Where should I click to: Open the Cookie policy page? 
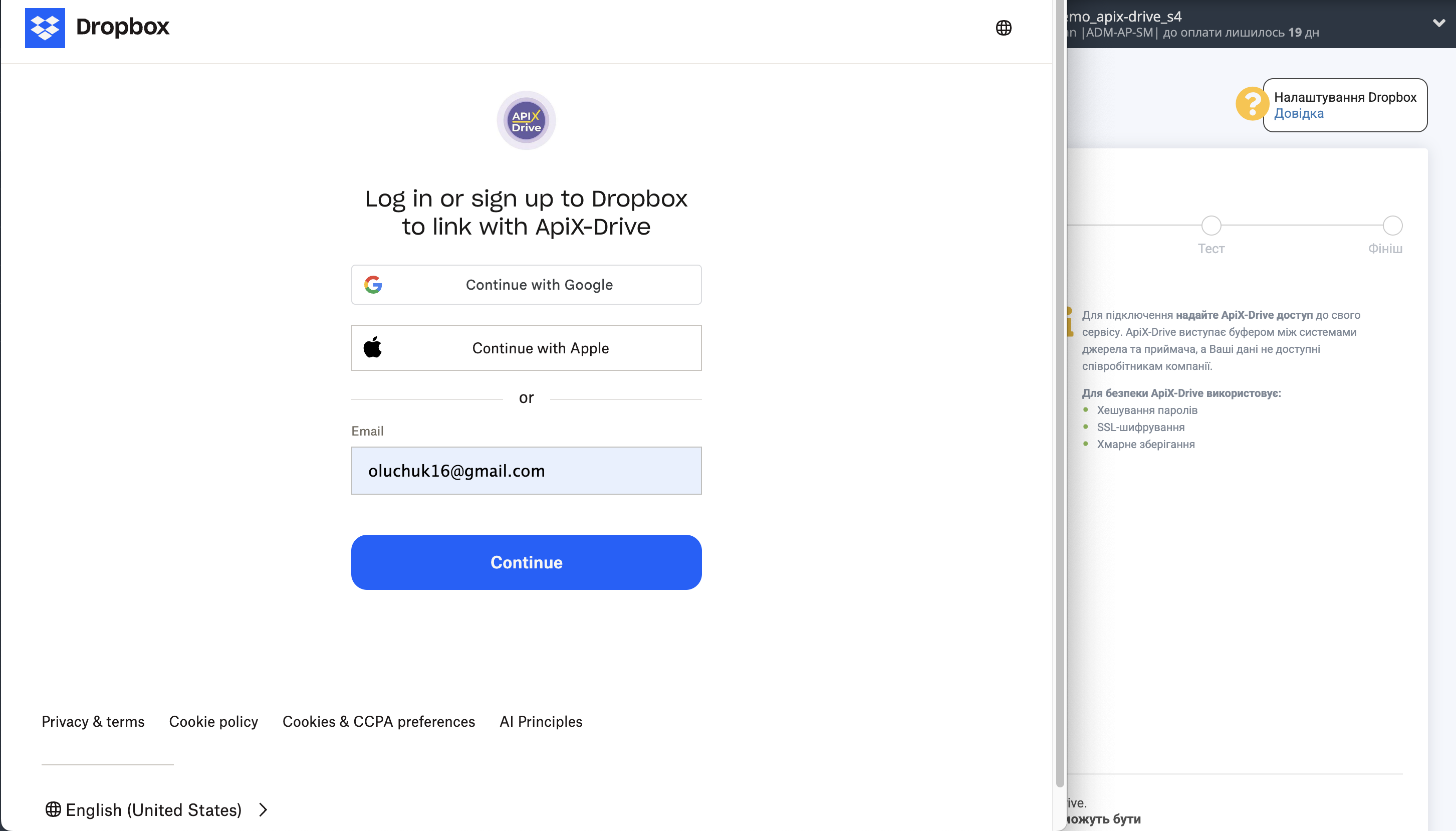213,721
